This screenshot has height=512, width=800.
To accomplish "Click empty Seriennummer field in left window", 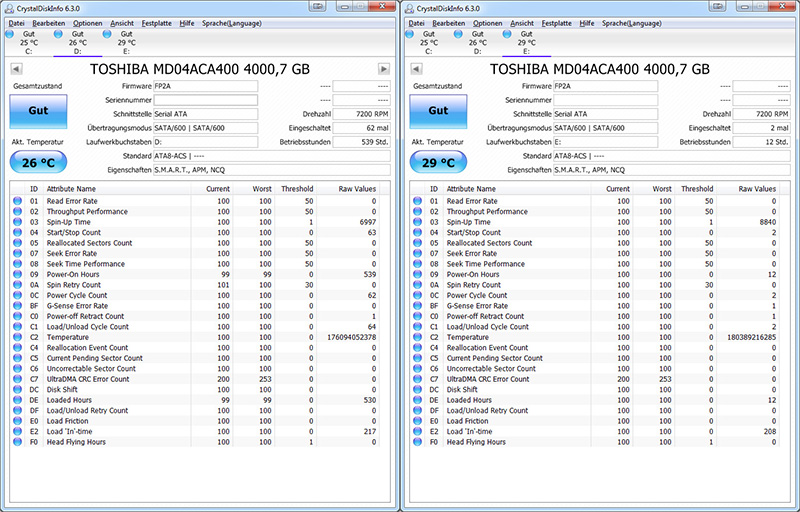I will [x=206, y=100].
